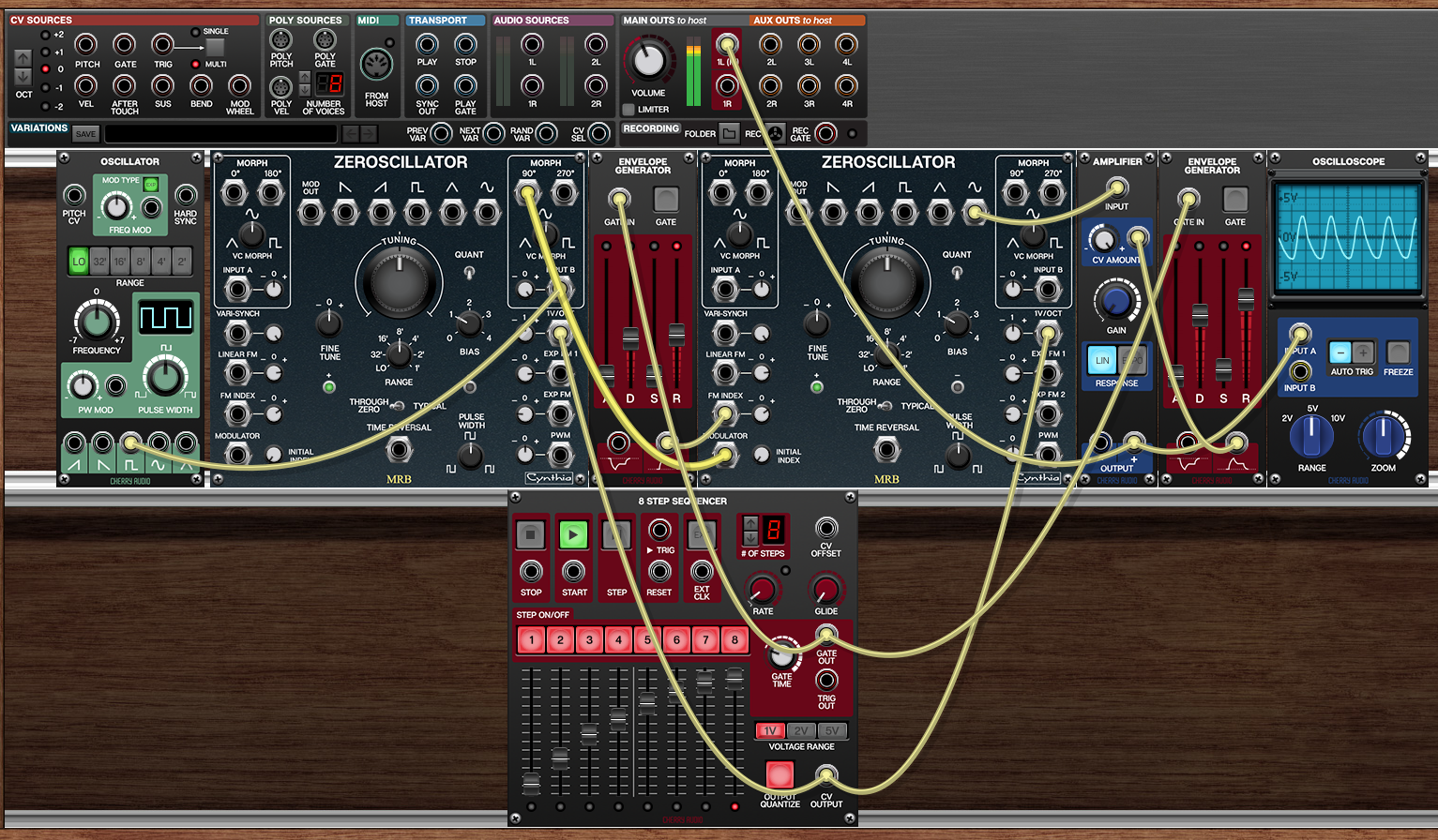The width and height of the screenshot is (1438, 840).
Task: Click the REC GATE jack
Action: (826, 133)
